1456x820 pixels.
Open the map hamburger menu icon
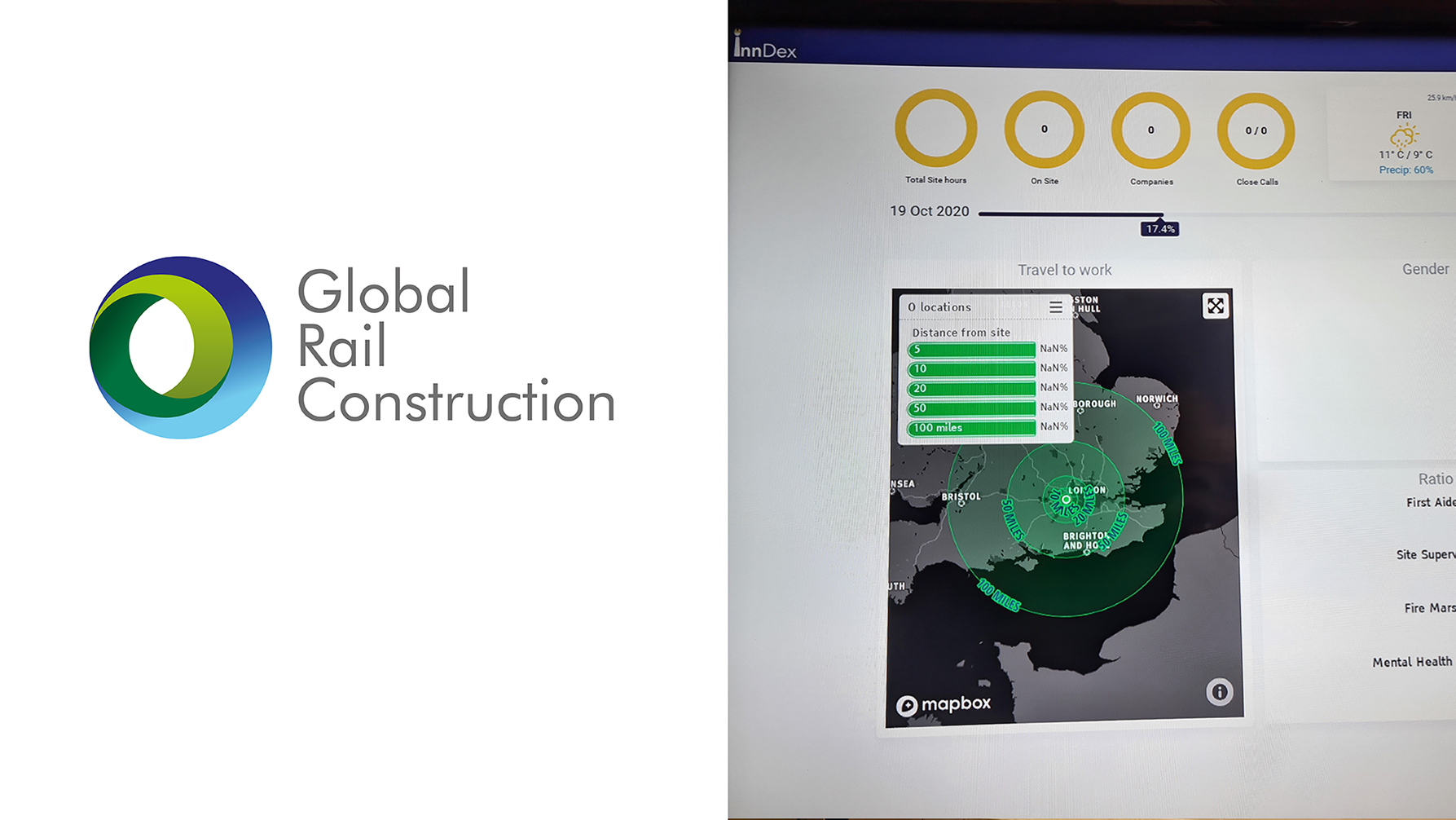coord(1055,306)
